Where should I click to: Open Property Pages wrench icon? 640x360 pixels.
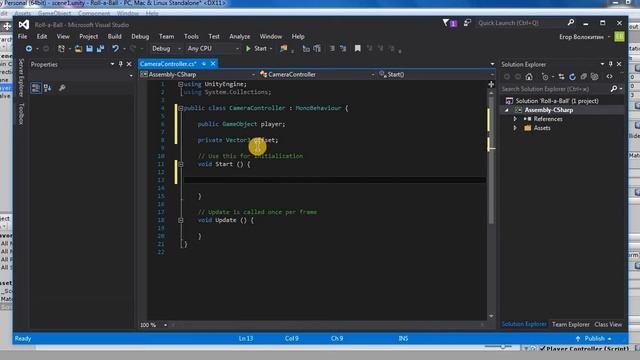62,88
